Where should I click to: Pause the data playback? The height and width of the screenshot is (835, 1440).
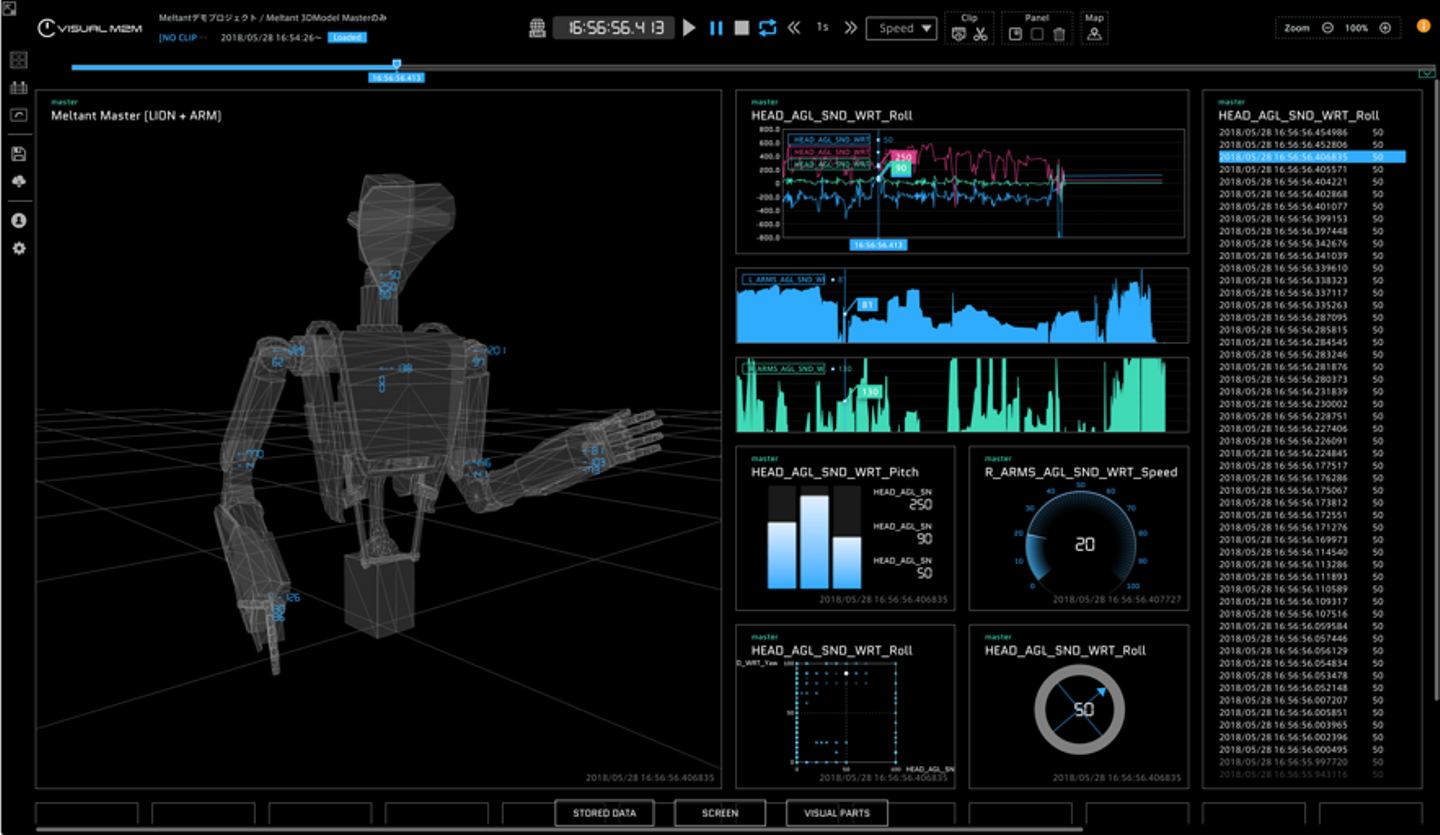click(x=716, y=28)
